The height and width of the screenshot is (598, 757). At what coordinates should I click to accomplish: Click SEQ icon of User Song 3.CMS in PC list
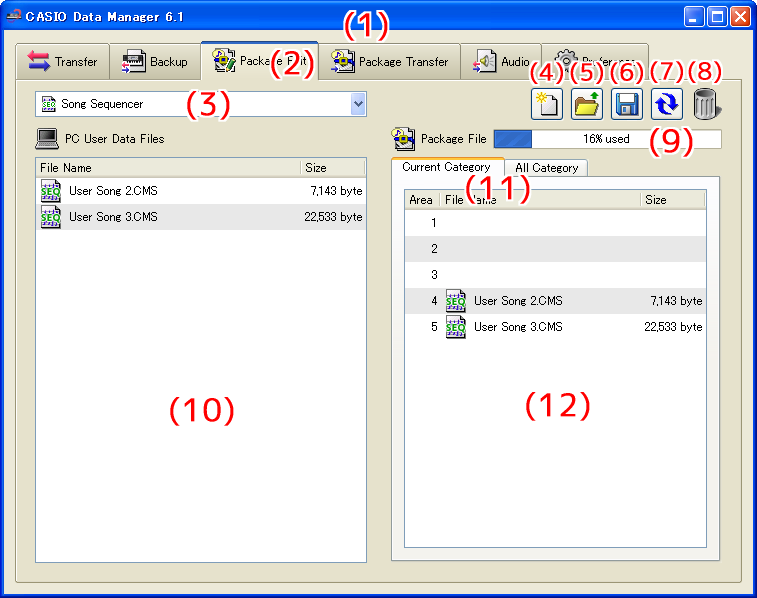pyautogui.click(x=51, y=217)
